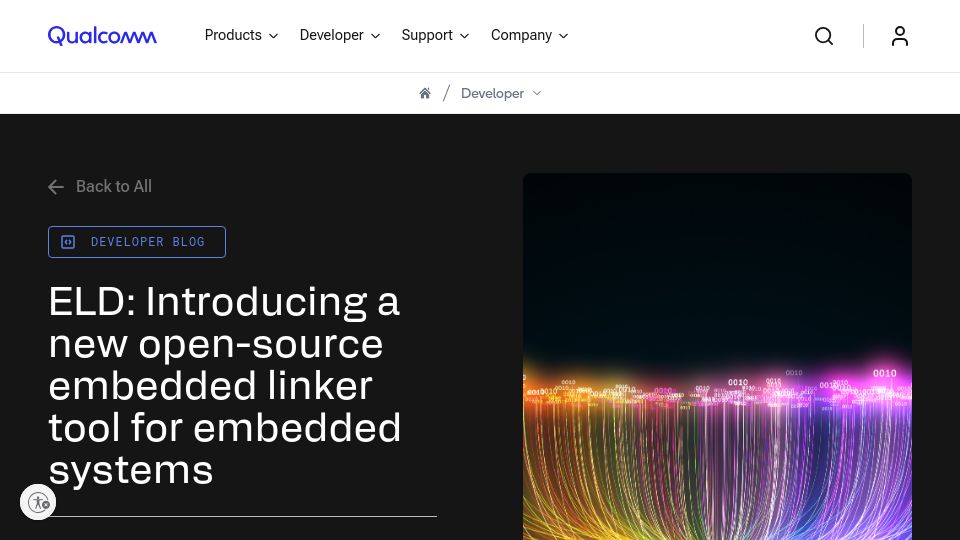Open the breadcrumb Developer dropdown chevron

(537, 93)
